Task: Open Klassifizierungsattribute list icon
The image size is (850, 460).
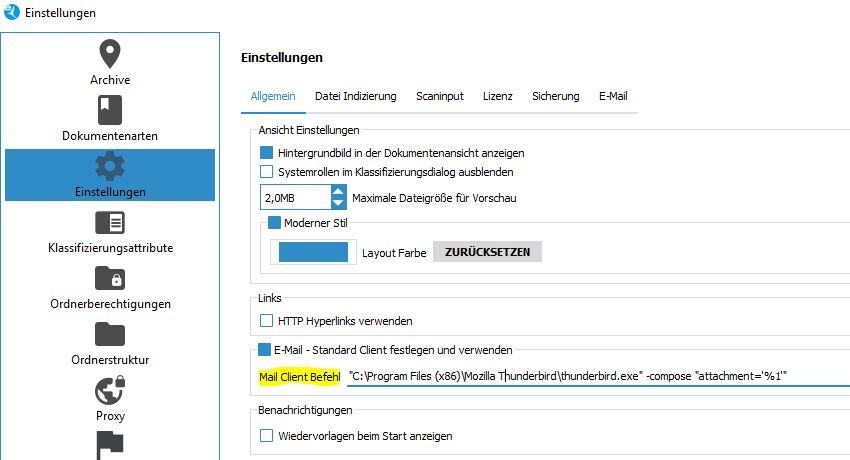Action: [x=110, y=222]
